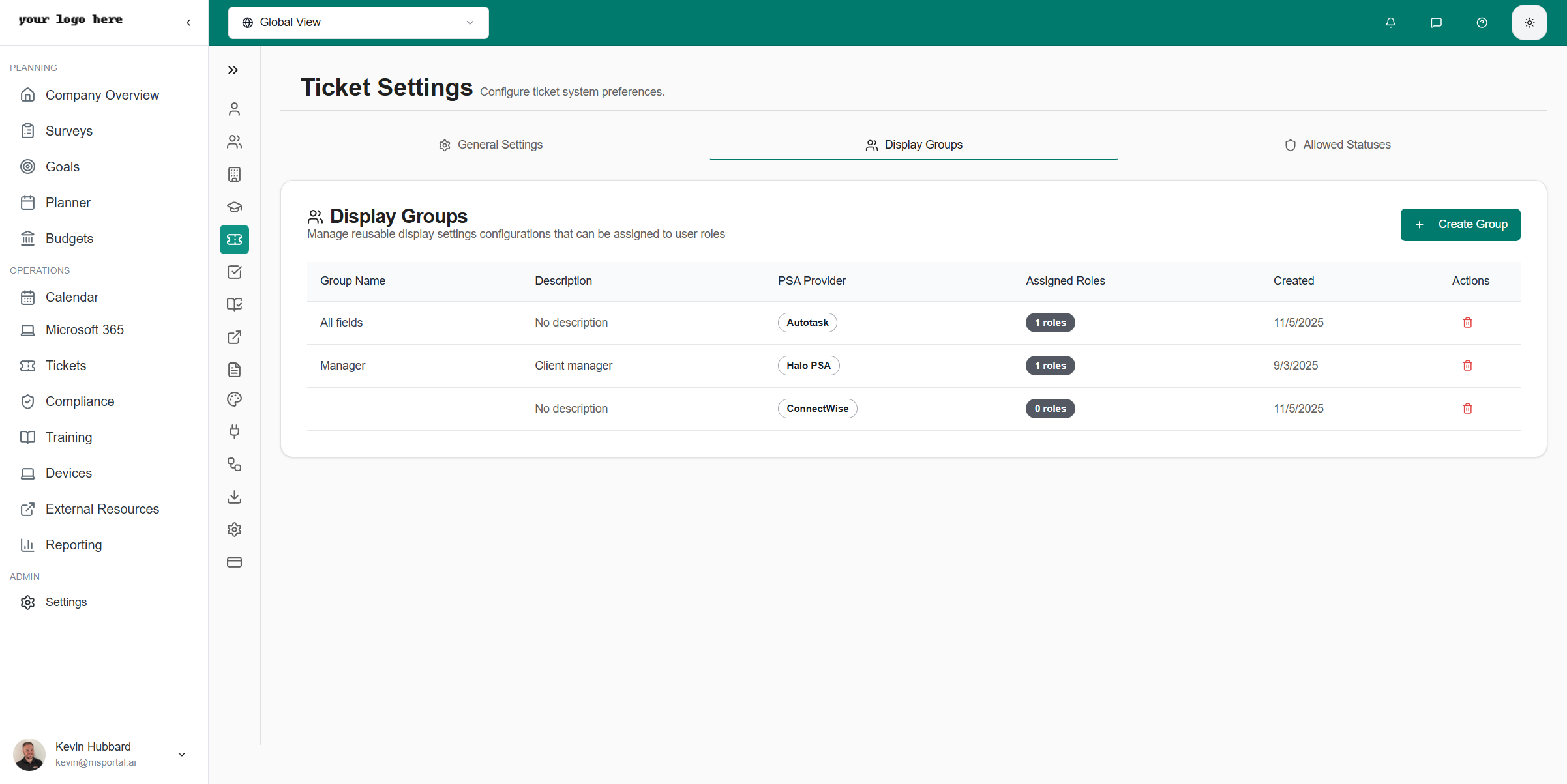The height and width of the screenshot is (784, 1567).
Task: Open the chat messages icon
Action: [x=1436, y=23]
